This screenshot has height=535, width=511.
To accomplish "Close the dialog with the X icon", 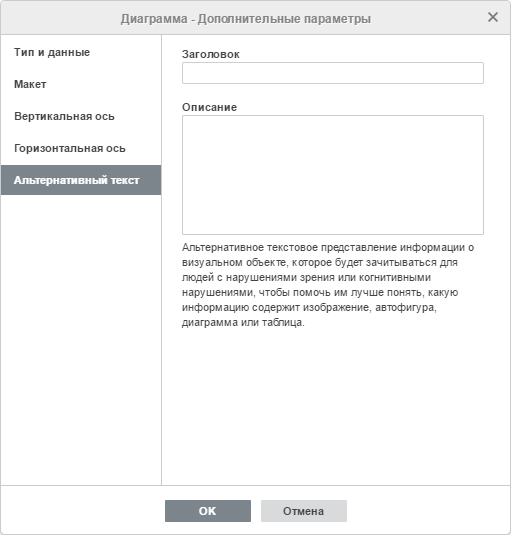I will [x=493, y=17].
